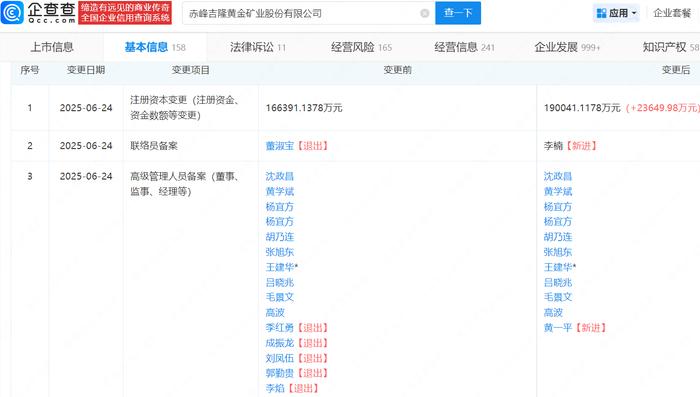
Task: Switch to the 上市信息 tab
Action: (x=52, y=47)
